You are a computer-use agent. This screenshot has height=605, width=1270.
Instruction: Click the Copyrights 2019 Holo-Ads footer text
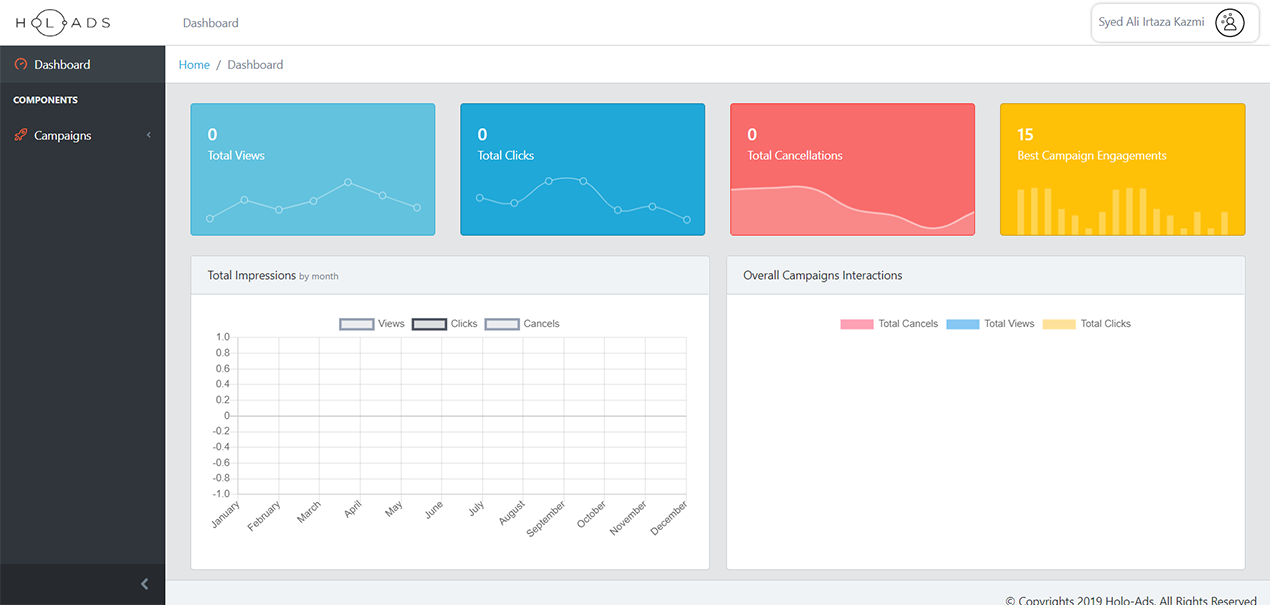(1131, 600)
